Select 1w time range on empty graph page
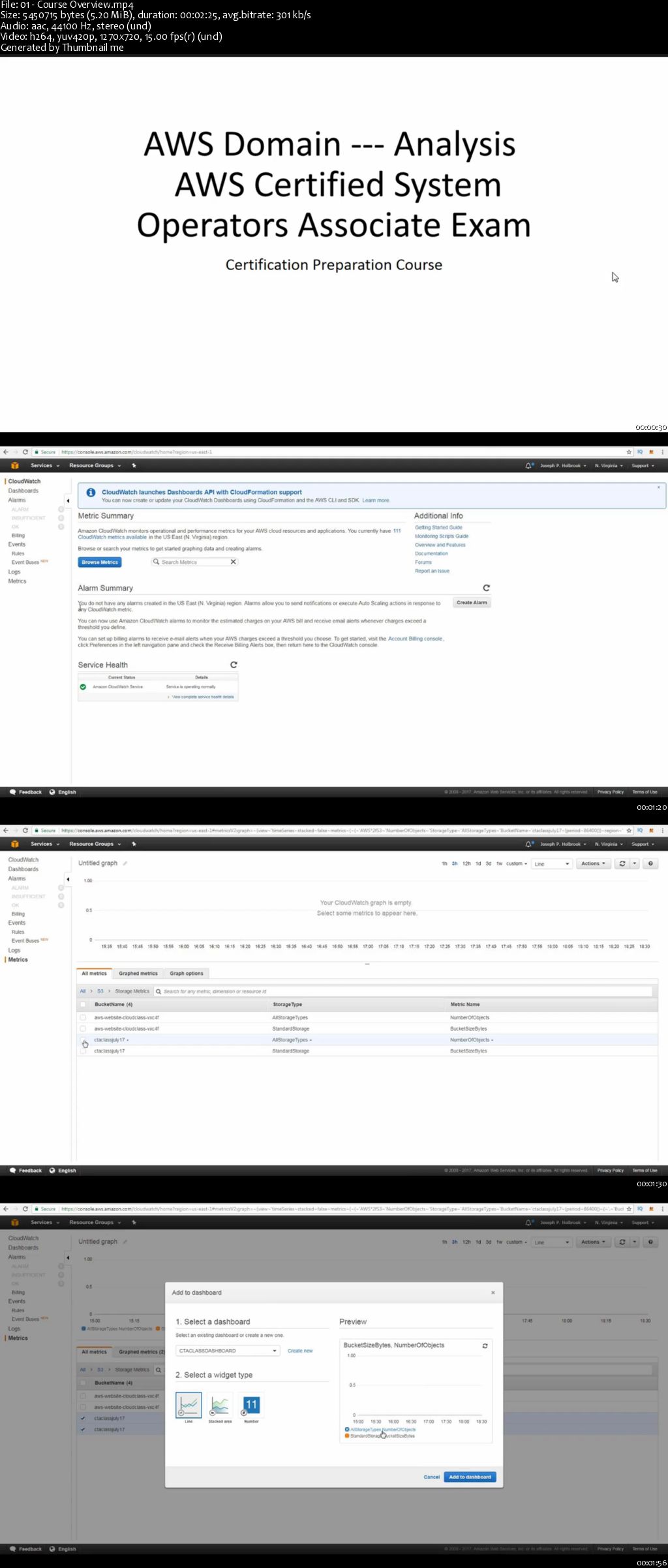 (499, 863)
